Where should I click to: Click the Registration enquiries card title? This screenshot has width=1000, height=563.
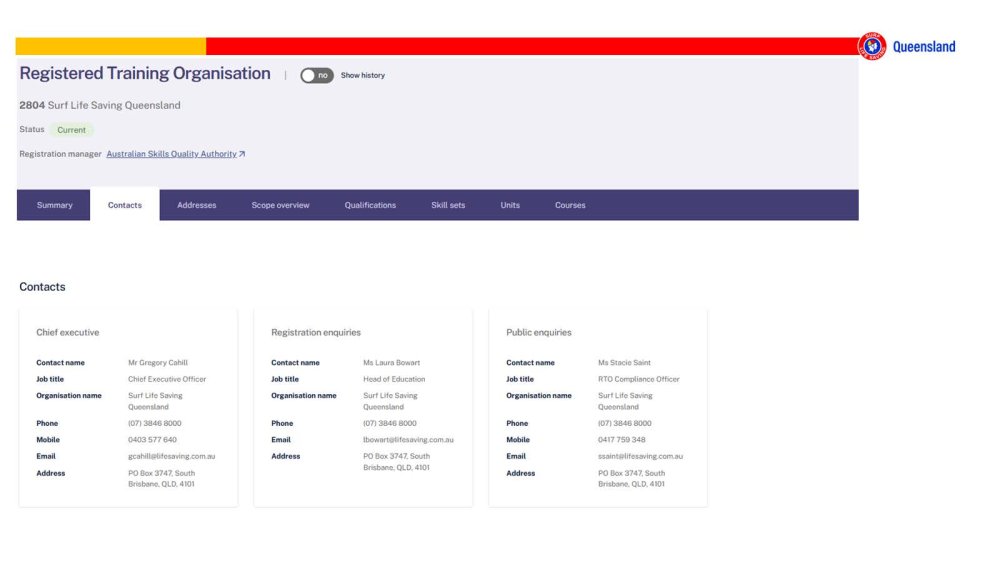[x=316, y=332]
